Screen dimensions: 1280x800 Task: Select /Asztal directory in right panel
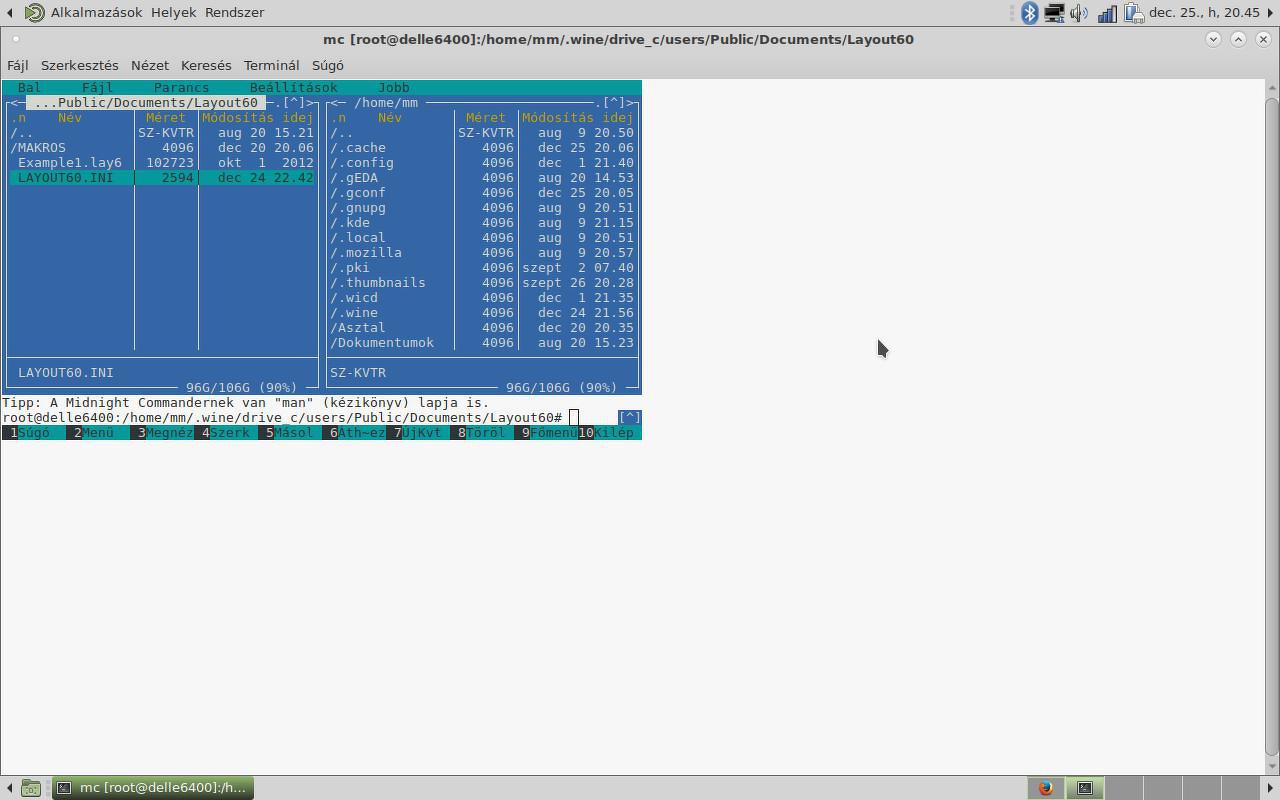click(x=482, y=327)
